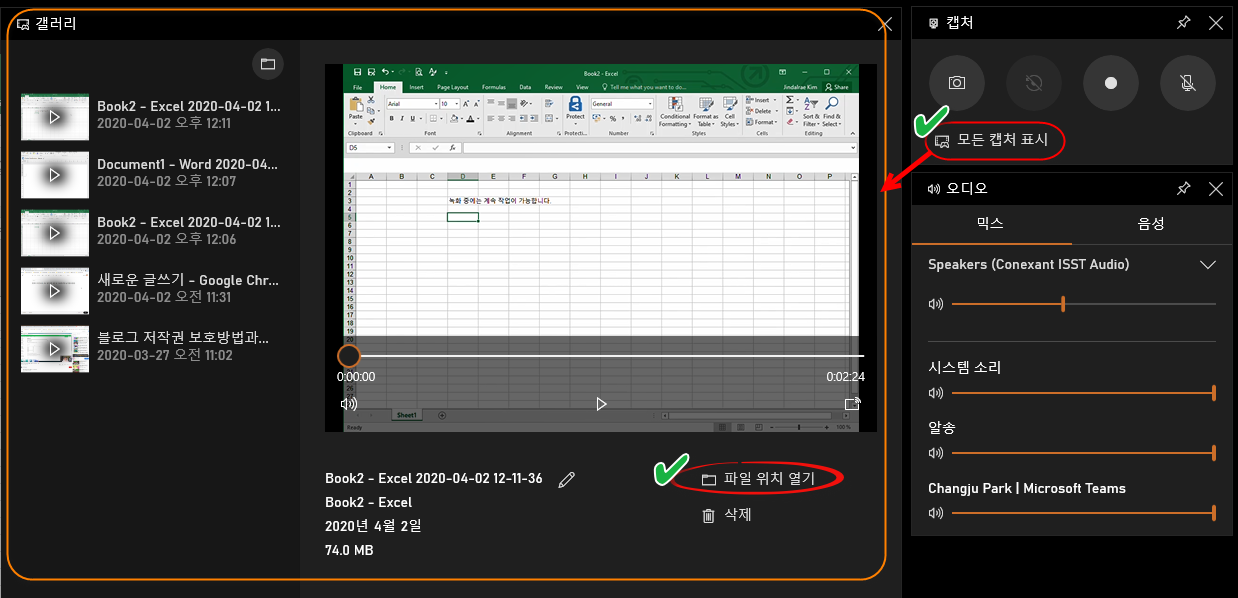The image size is (1238, 598).
Task: Pin the Capture widget
Action: click(1183, 23)
